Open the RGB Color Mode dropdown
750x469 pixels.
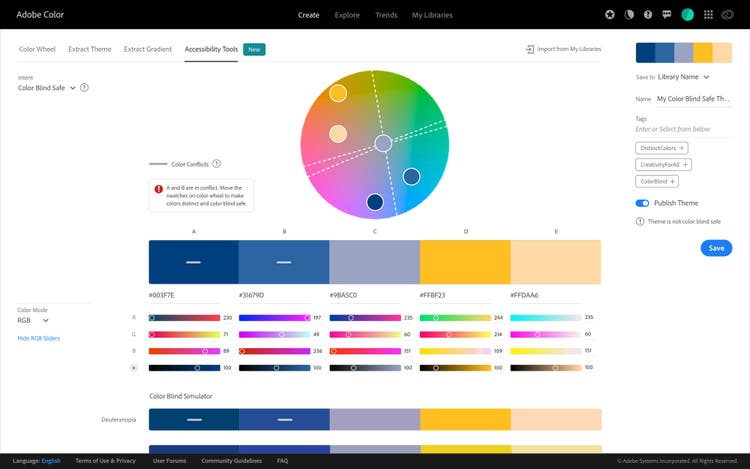click(x=33, y=320)
